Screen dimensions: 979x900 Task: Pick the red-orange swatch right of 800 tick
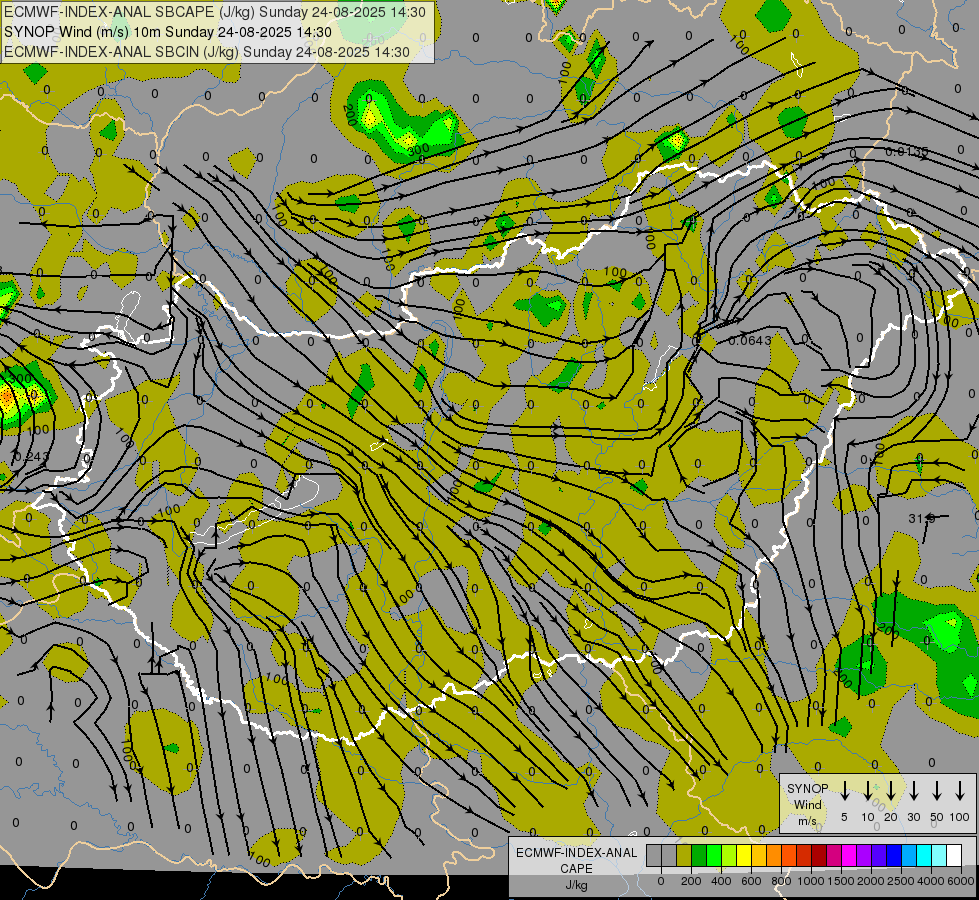[790, 856]
